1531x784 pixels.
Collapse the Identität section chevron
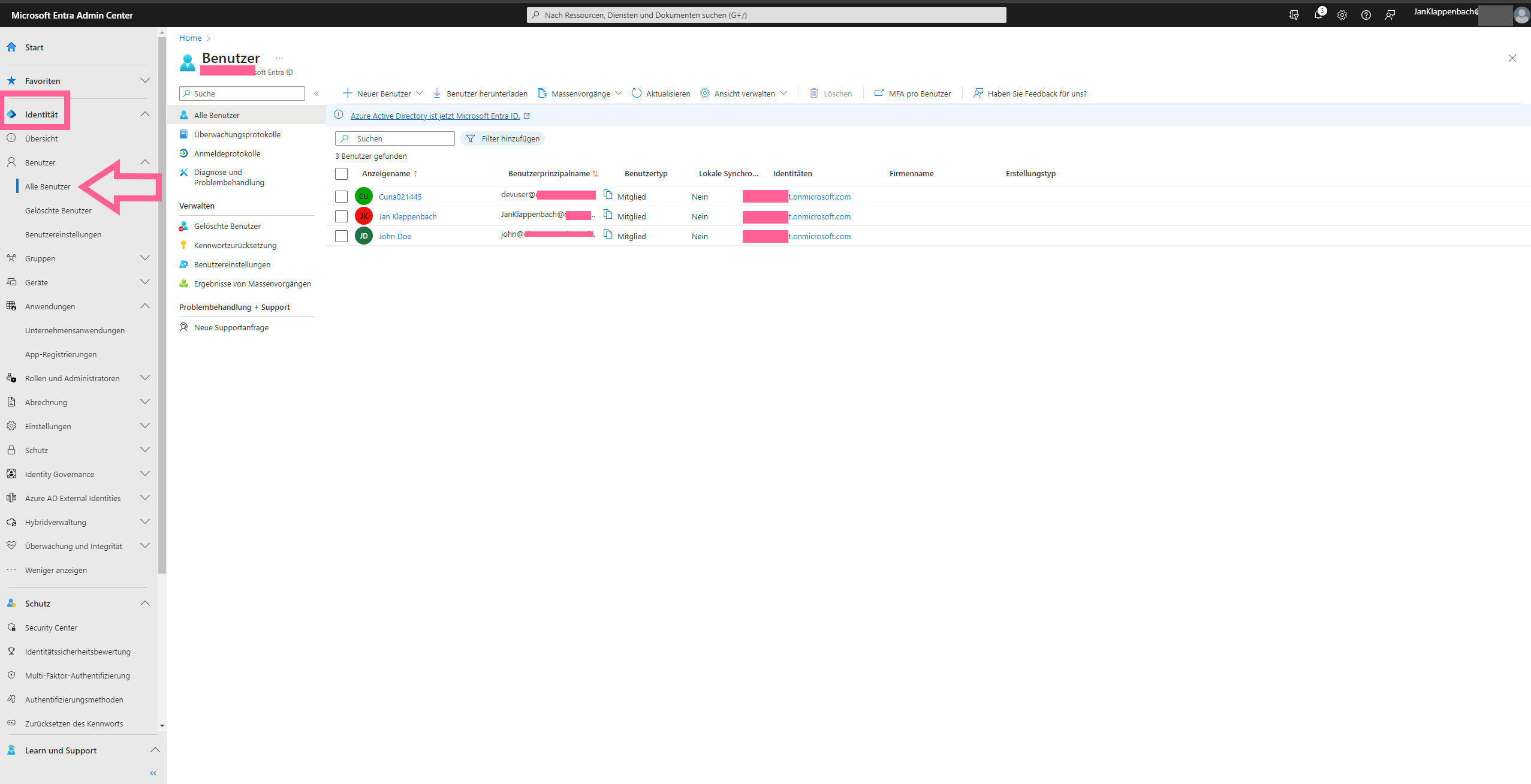144,114
